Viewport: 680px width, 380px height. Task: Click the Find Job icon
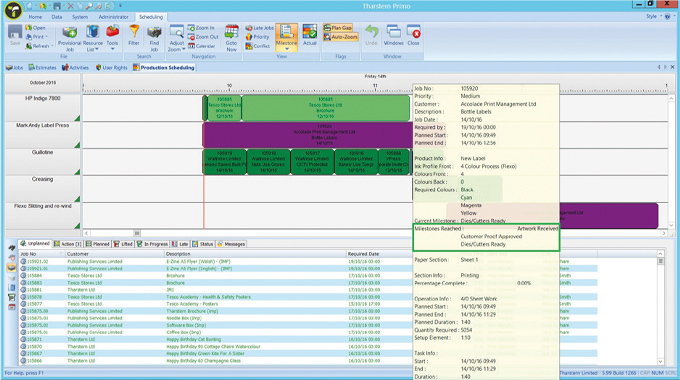154,38
